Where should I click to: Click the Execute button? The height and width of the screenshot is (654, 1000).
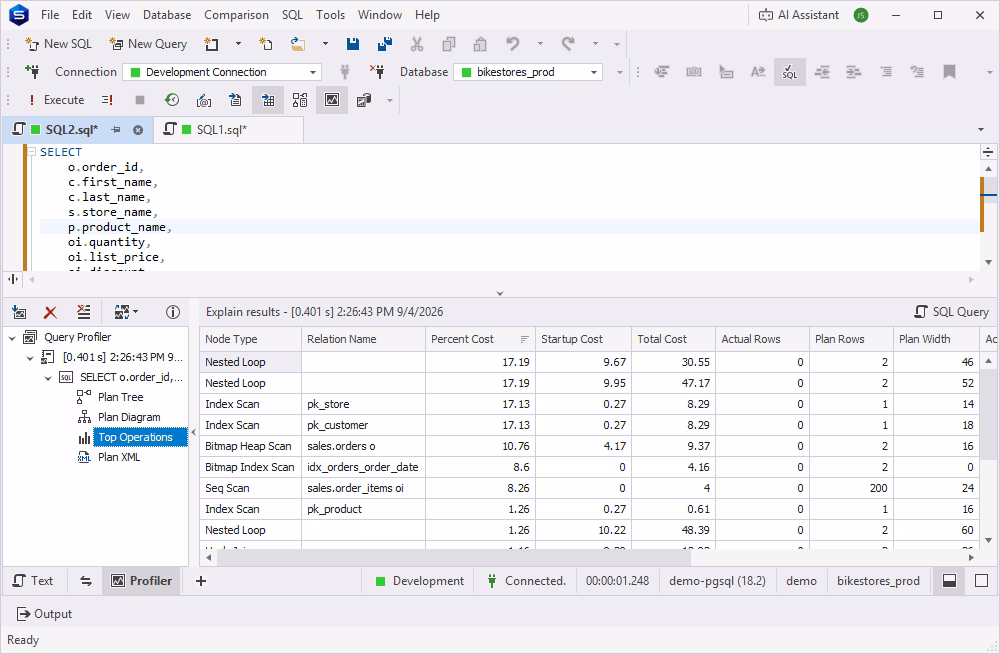[56, 100]
